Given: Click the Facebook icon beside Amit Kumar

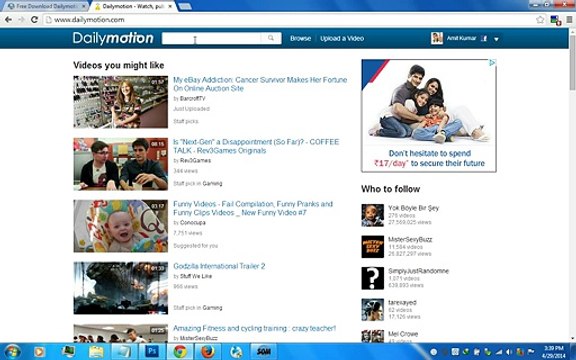Looking at the screenshot, I should point(484,39).
